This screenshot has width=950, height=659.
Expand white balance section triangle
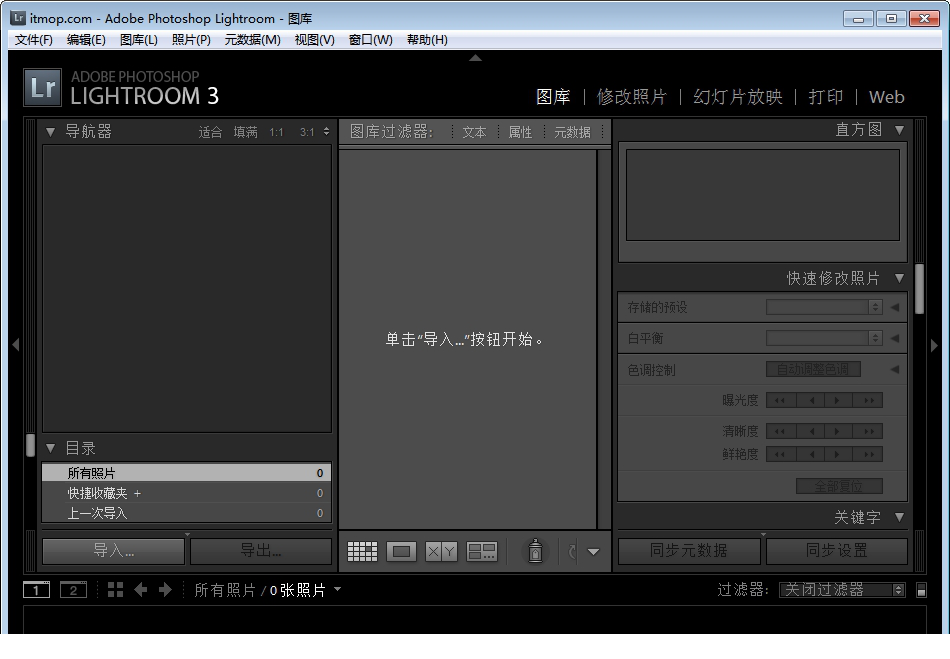895,338
